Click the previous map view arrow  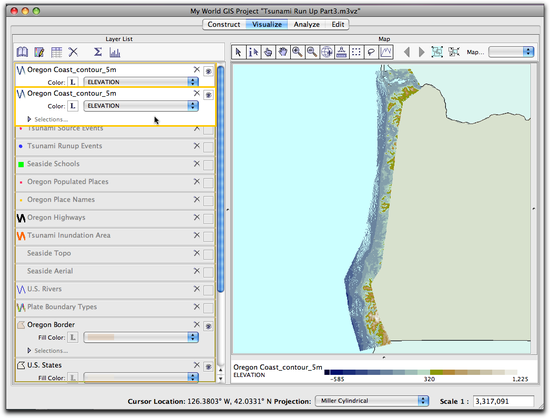pyautogui.click(x=407, y=52)
